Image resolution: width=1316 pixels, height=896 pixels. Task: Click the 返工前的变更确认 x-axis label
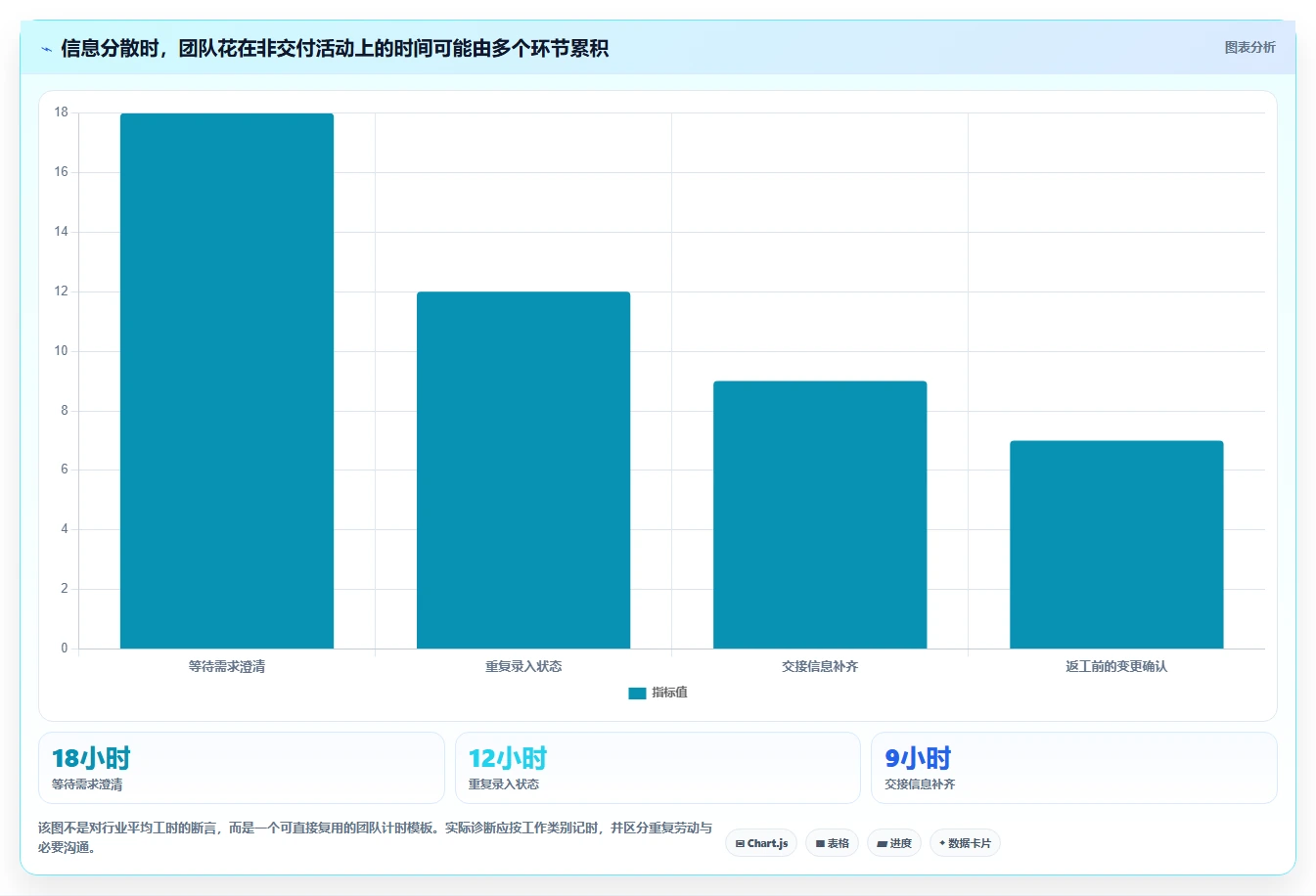coord(1116,666)
